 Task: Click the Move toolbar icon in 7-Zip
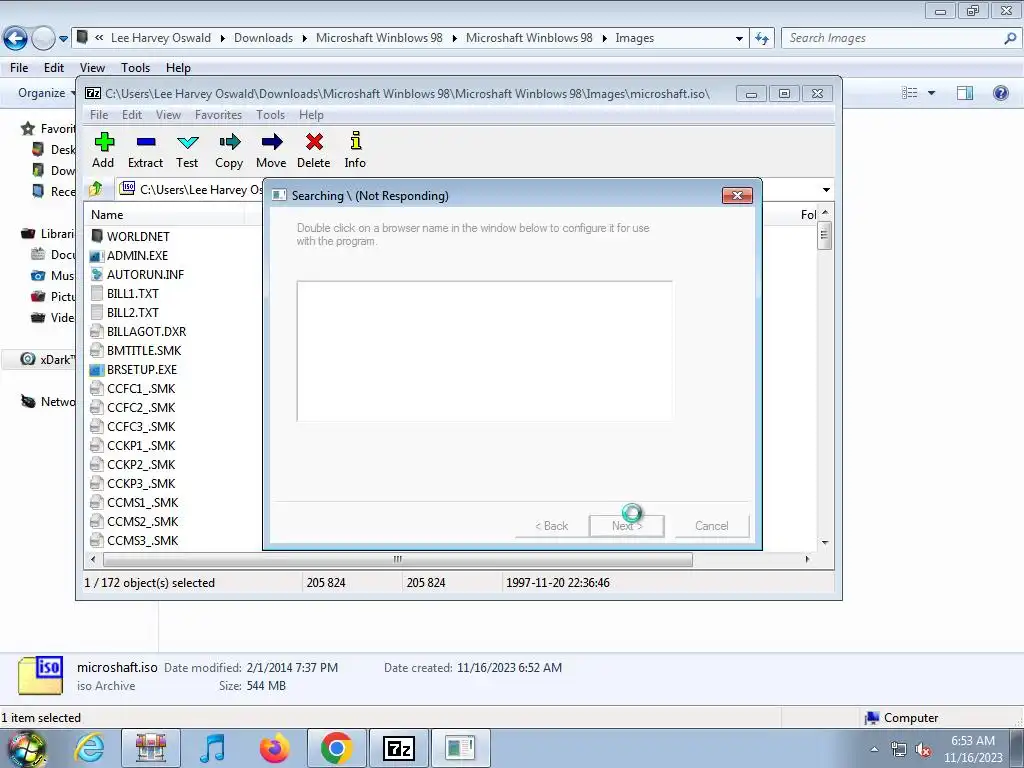(x=271, y=150)
